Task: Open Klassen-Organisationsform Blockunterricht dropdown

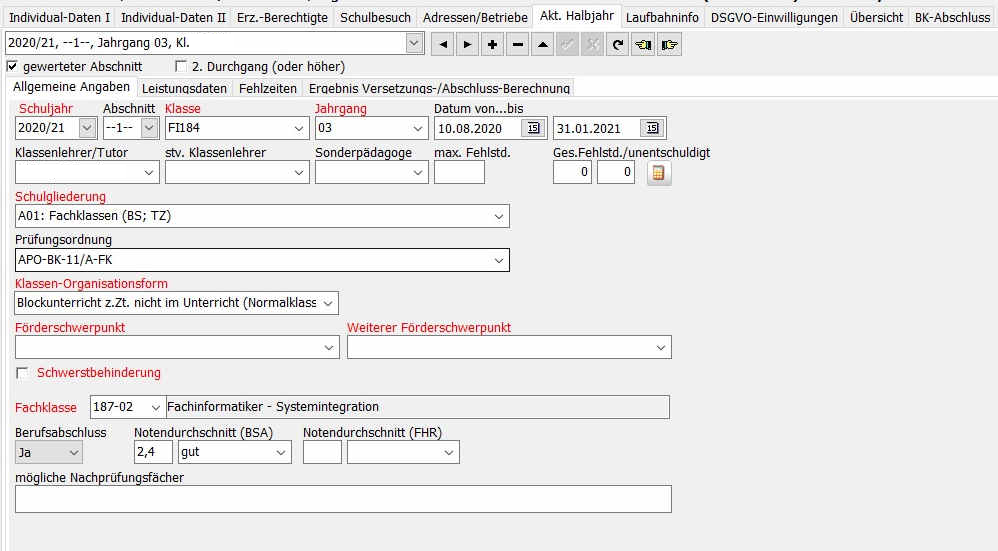Action: pyautogui.click(x=328, y=303)
